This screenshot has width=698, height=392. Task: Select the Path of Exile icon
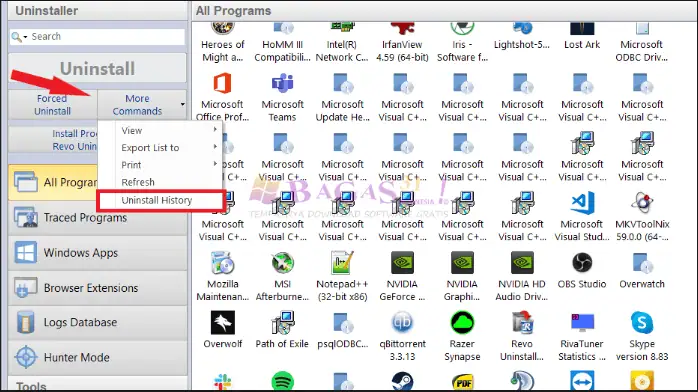[x=282, y=323]
